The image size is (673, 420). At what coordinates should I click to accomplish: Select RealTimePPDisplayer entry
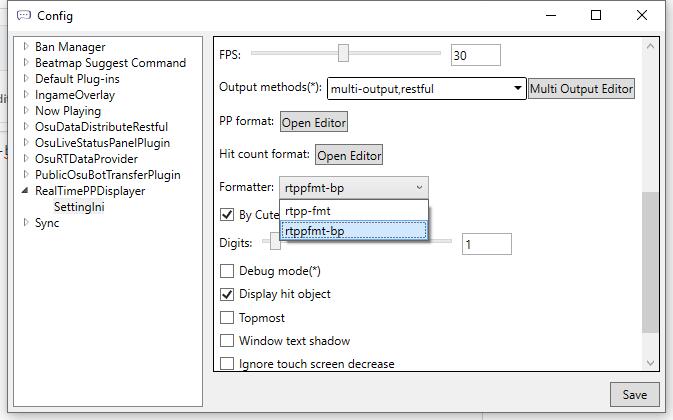[90, 191]
